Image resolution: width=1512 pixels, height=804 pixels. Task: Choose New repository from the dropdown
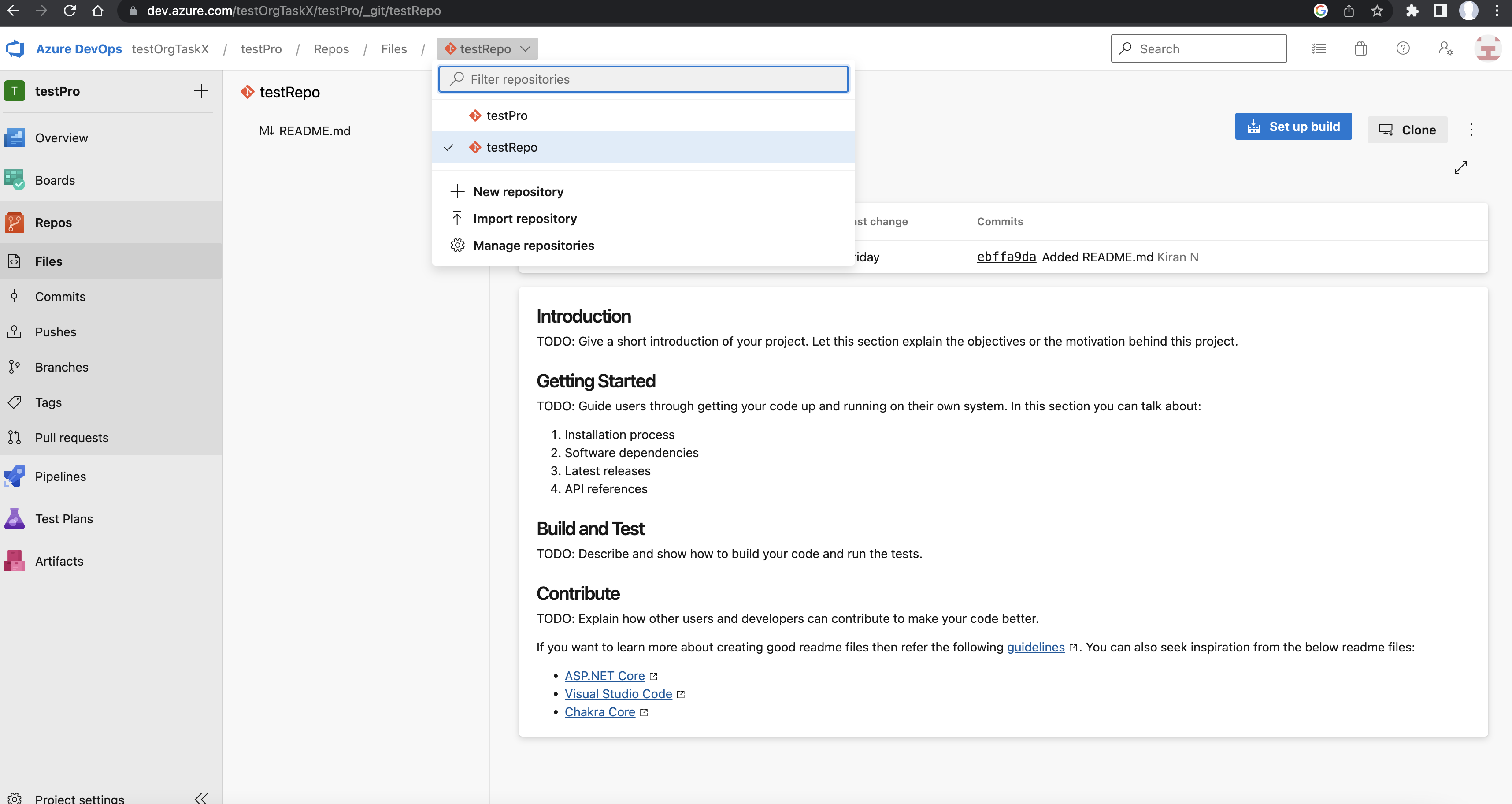pos(518,191)
